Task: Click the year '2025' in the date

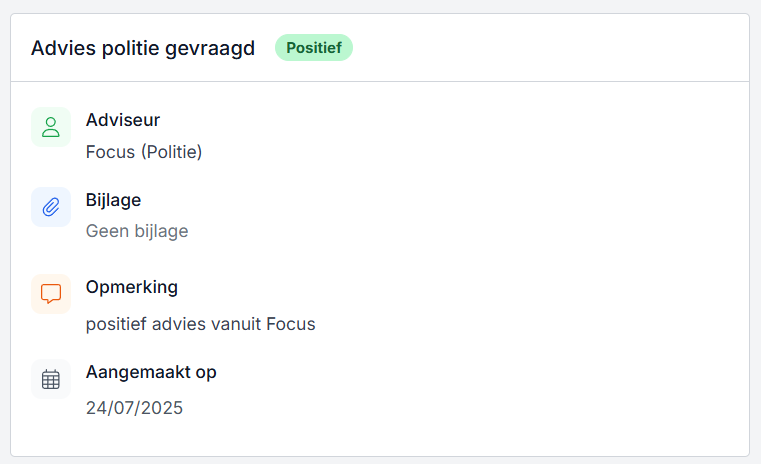Action: pos(163,408)
